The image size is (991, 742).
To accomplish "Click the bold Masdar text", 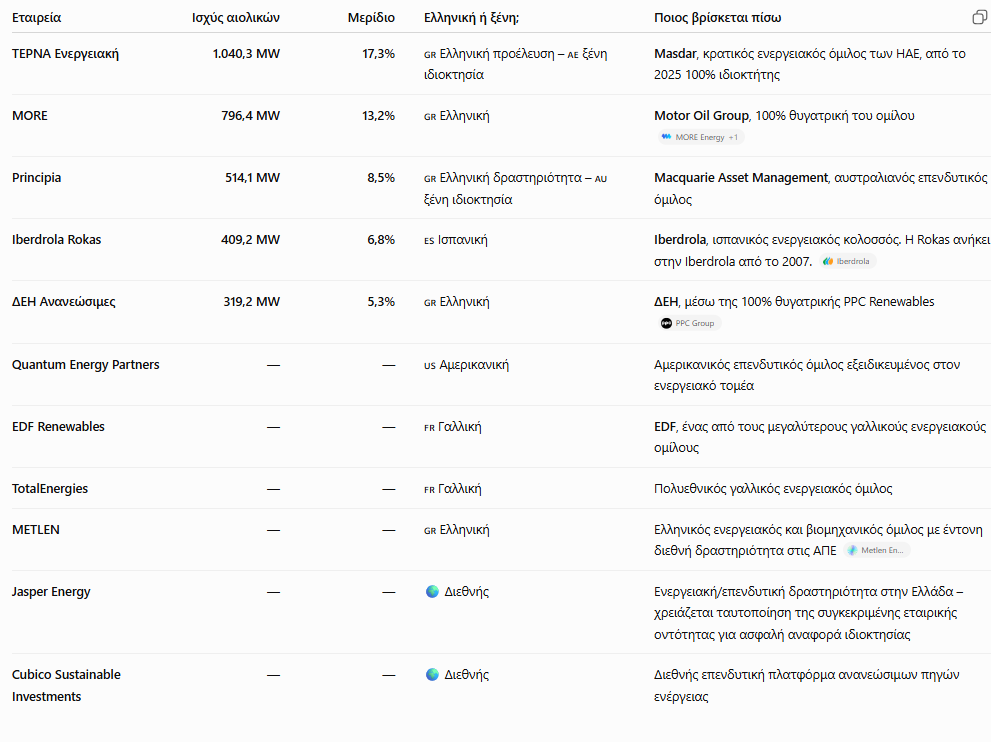I will (675, 54).
